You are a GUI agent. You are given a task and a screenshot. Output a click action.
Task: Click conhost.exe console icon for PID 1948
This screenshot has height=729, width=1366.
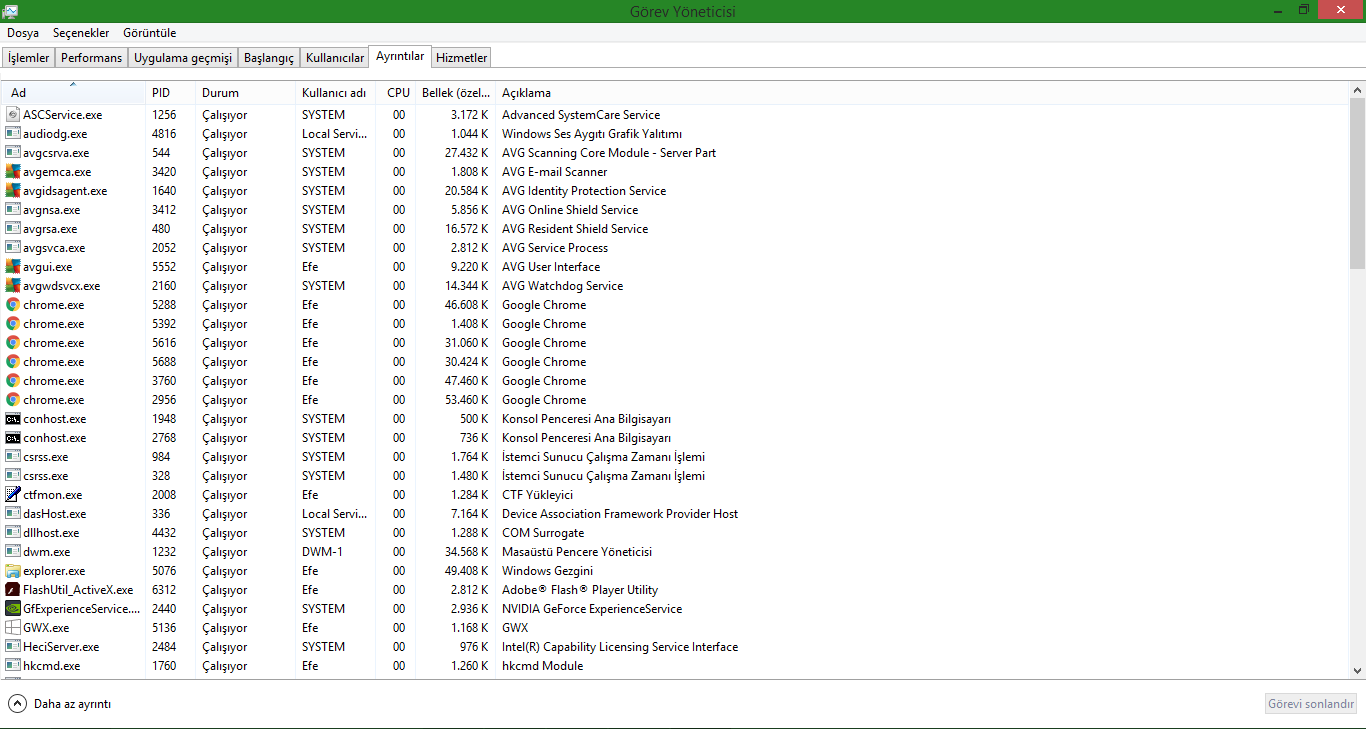13,419
